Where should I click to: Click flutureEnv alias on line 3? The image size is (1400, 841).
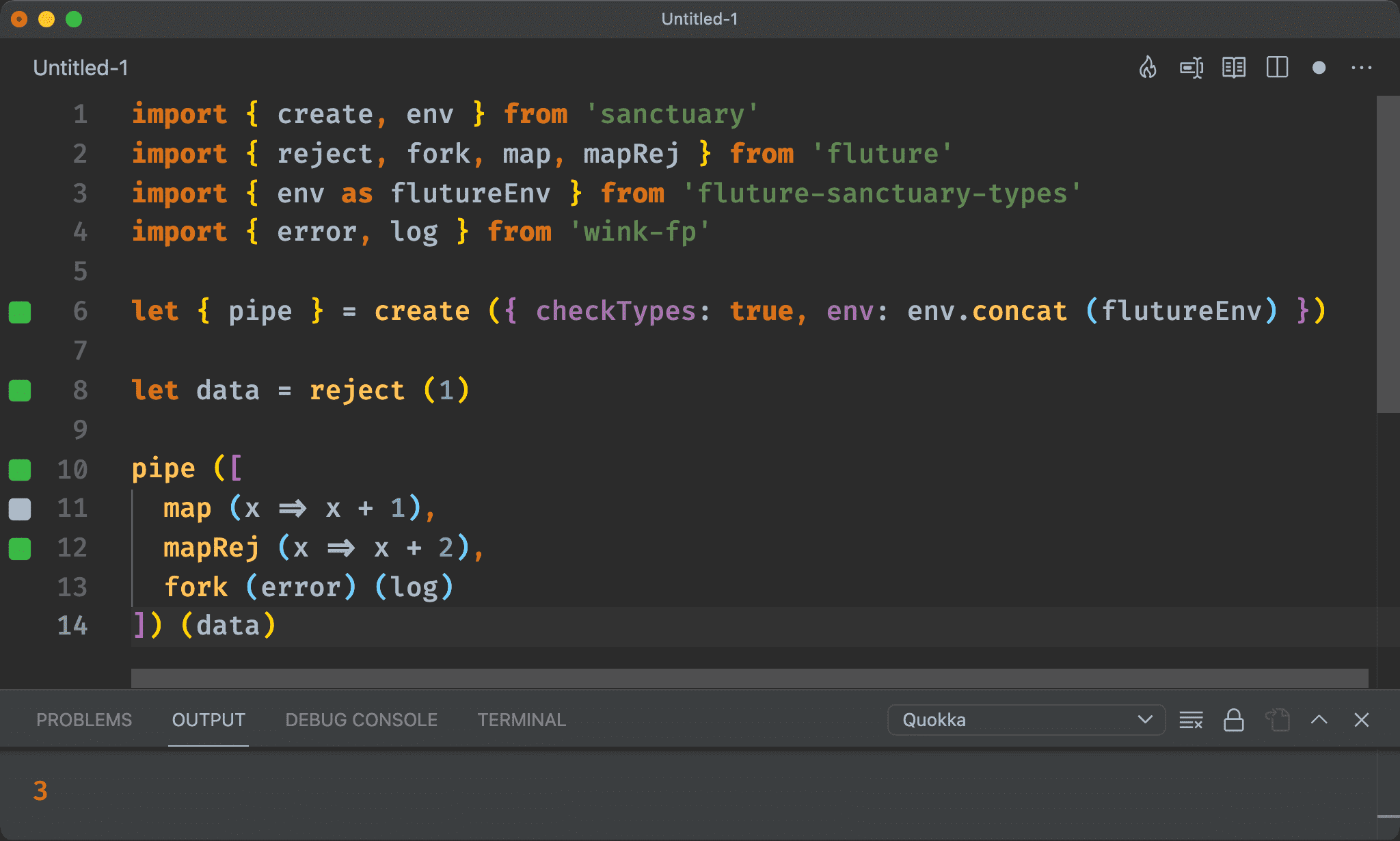point(470,193)
